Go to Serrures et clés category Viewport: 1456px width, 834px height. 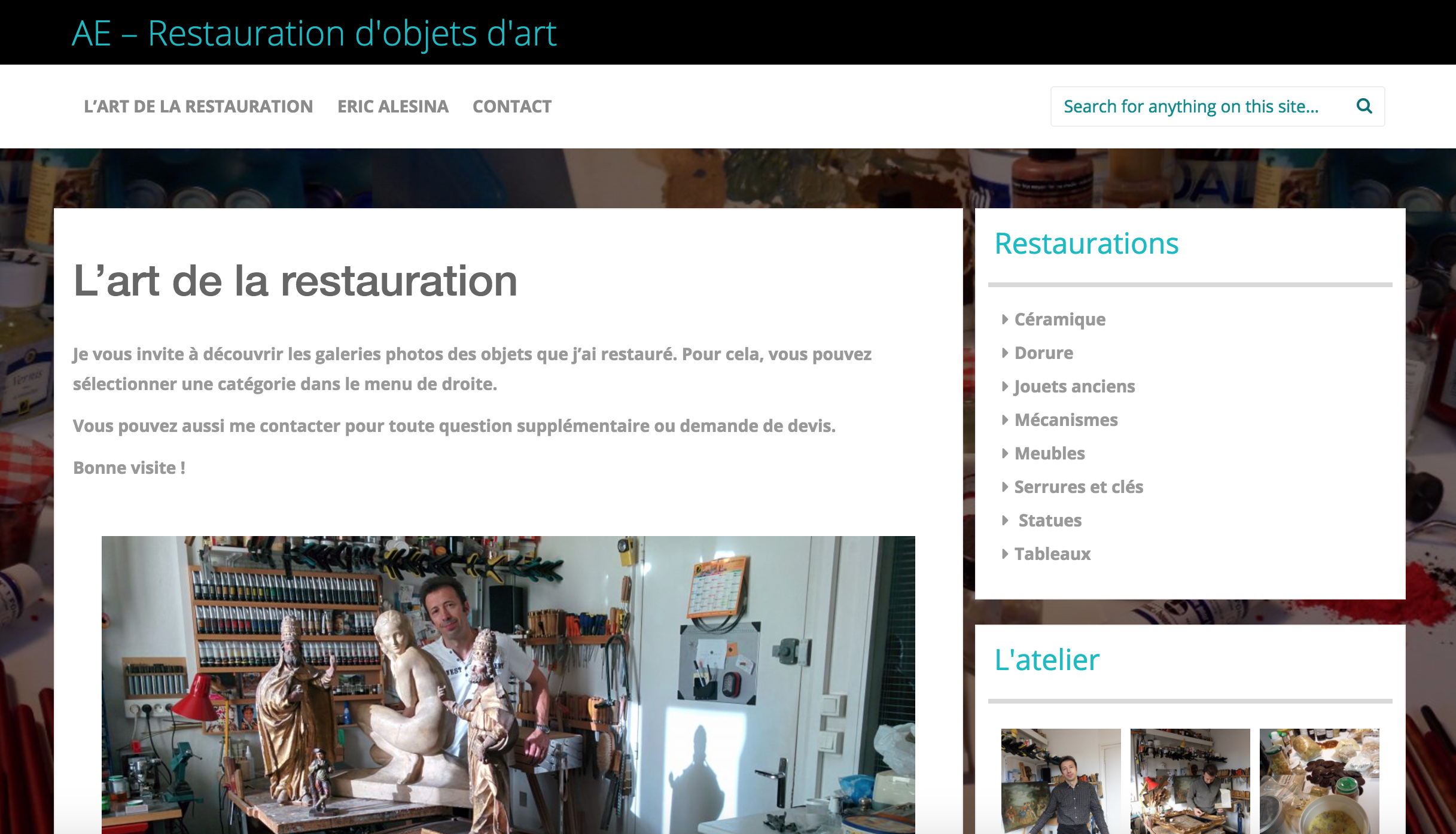tap(1079, 487)
